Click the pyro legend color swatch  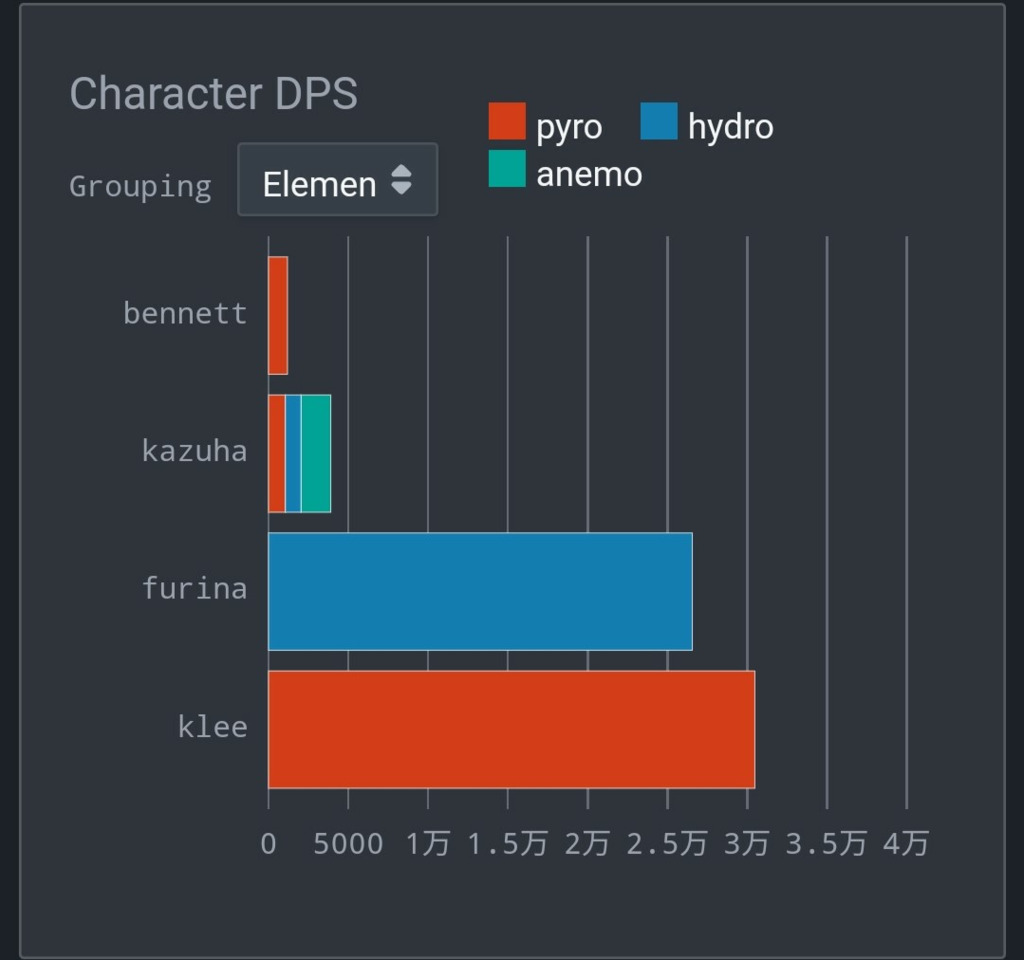(x=506, y=121)
